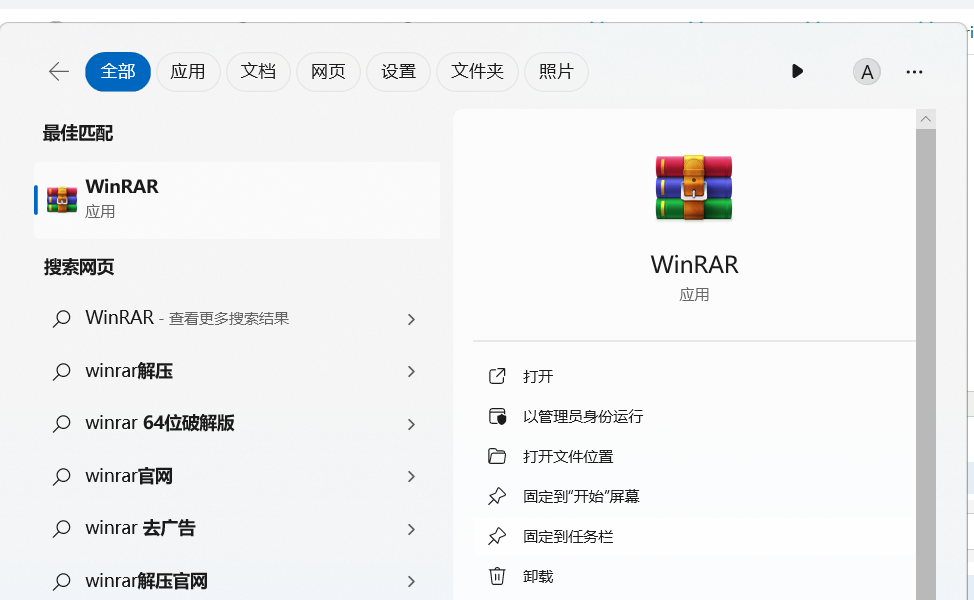Choose 固定到"开始"屏幕

coord(694,496)
